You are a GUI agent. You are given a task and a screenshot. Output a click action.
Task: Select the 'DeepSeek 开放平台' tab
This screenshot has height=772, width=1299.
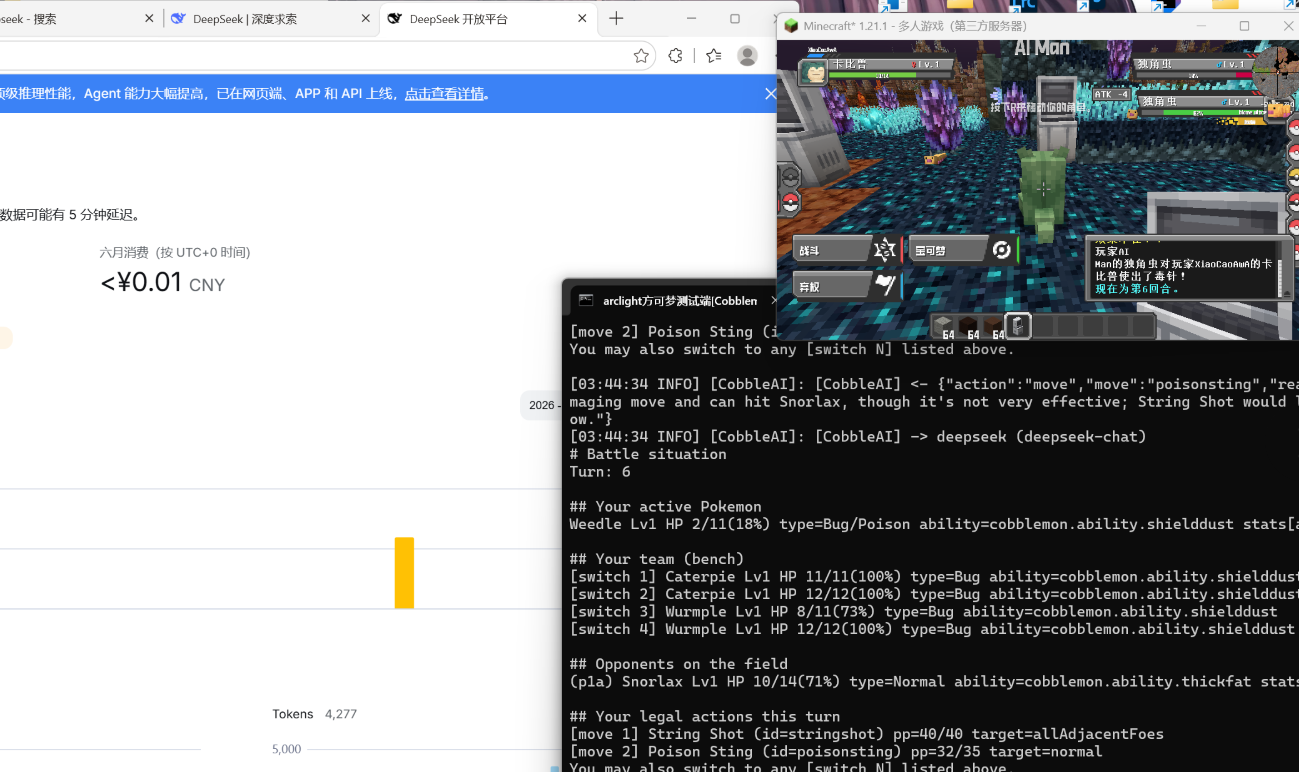coord(488,19)
